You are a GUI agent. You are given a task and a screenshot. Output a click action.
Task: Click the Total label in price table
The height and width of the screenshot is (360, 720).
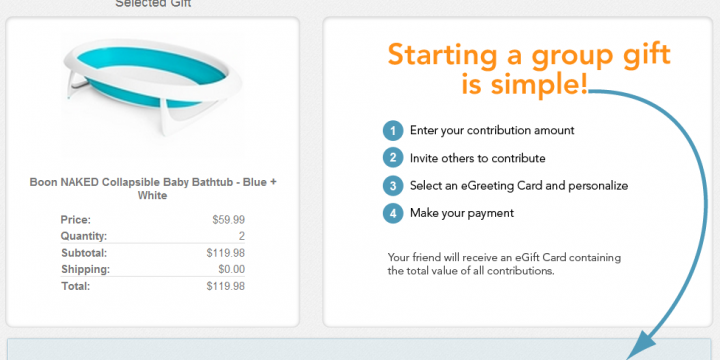coord(76,286)
